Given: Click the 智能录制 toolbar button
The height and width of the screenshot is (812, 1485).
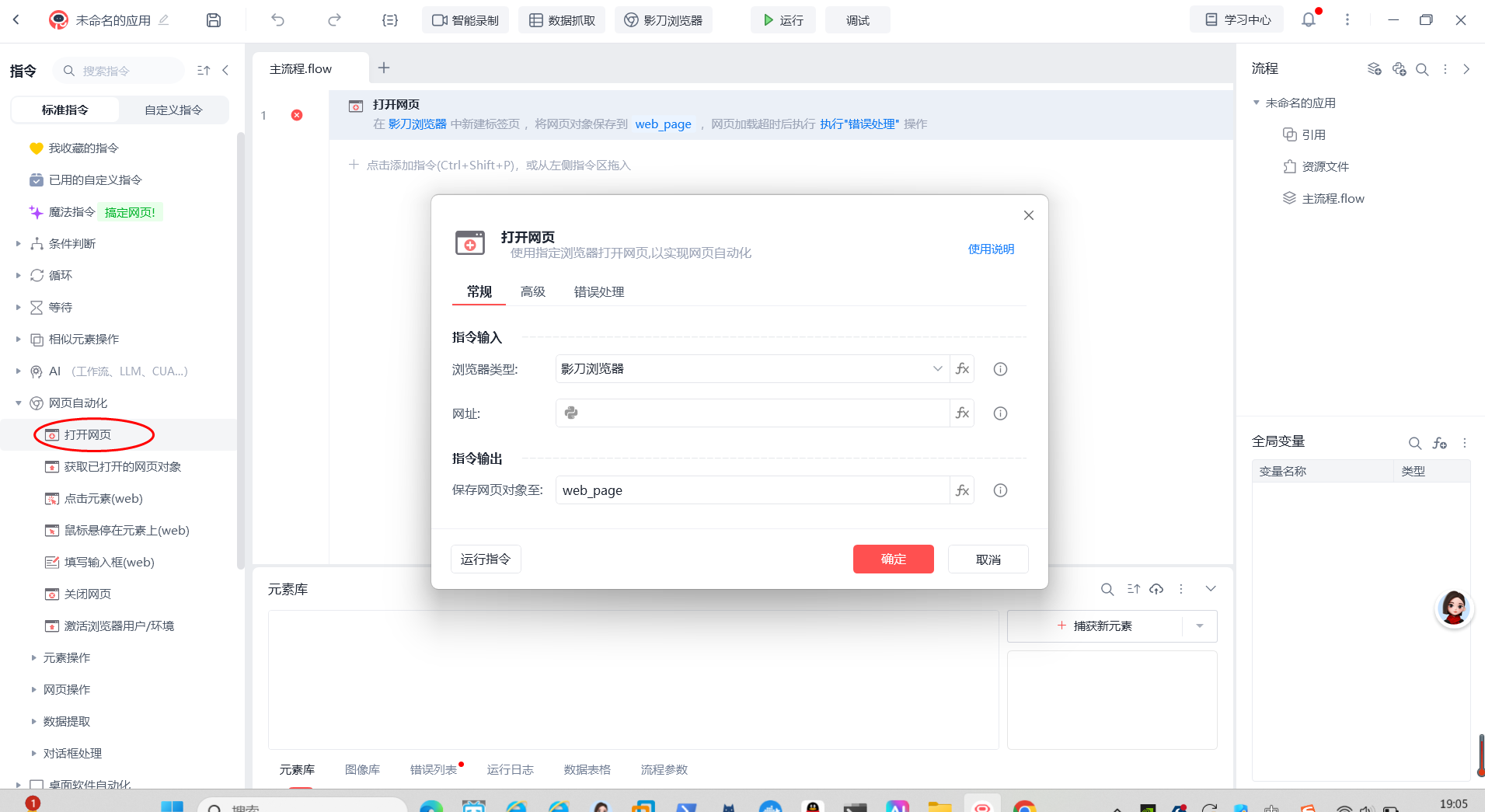Looking at the screenshot, I should coord(465,20).
